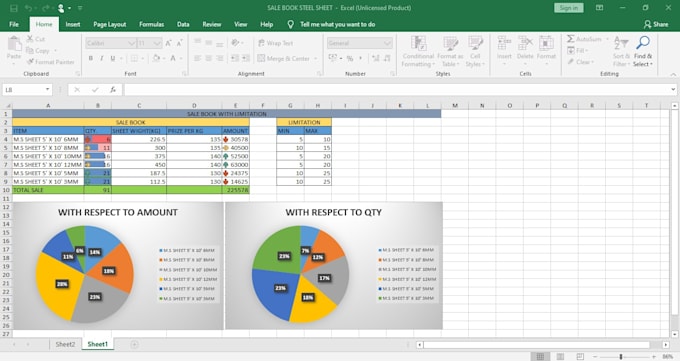Screen dimensions: 680x361
Task: Click the zoom slider handle
Action: [x=621, y=356]
